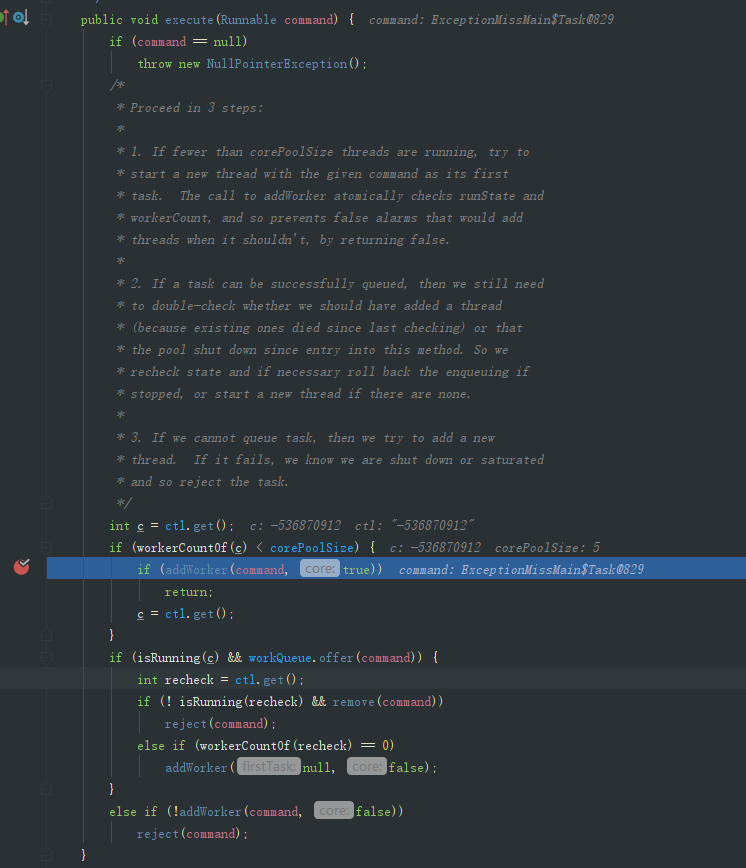Click the blue overridden-method gutter icon
The width and height of the screenshot is (746, 868).
(21, 18)
